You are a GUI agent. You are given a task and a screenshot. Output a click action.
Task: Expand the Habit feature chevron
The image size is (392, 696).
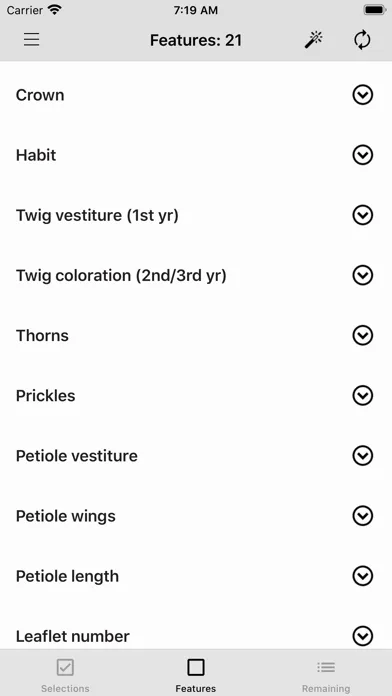click(x=363, y=155)
